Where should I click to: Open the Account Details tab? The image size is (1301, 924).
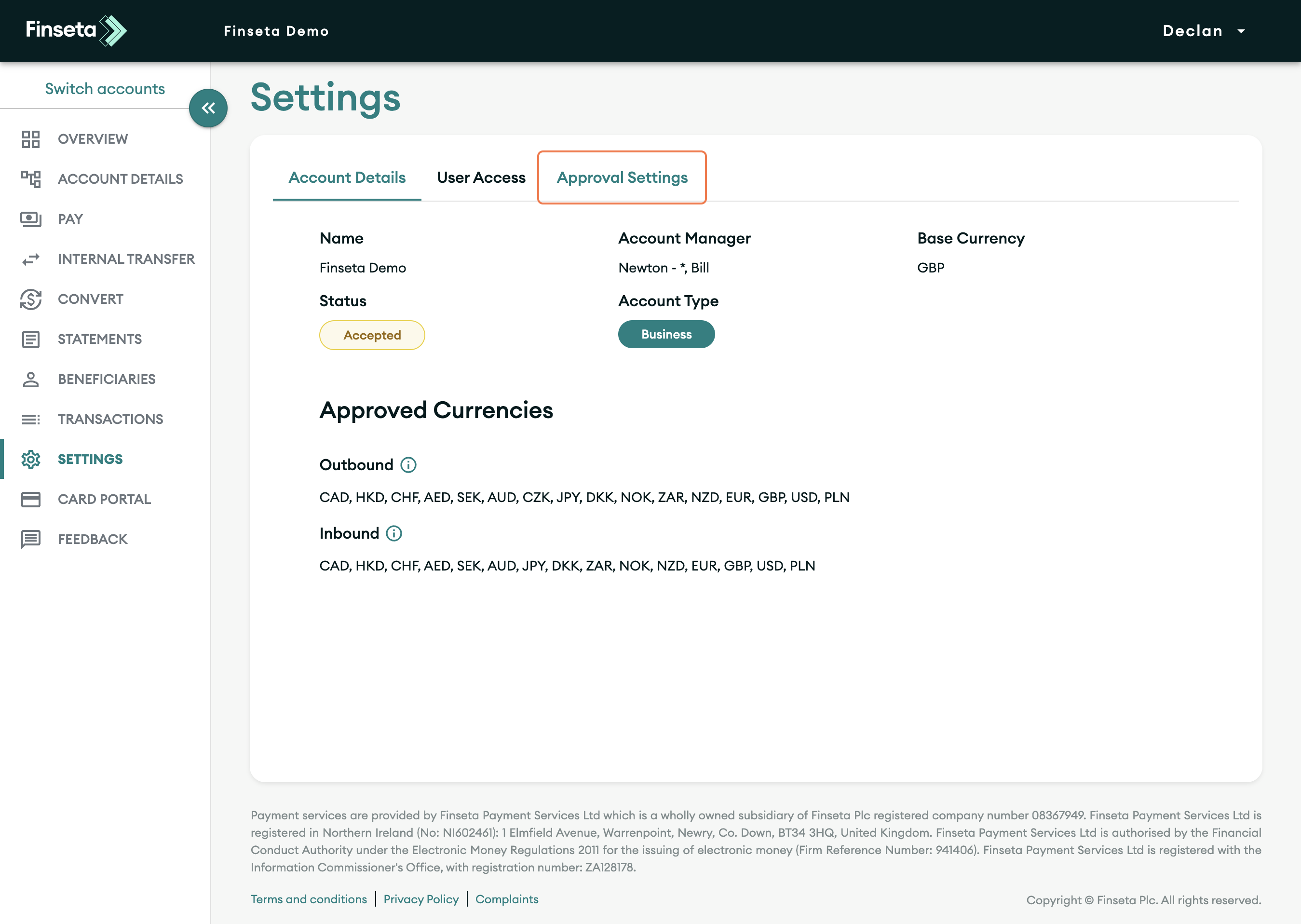pyautogui.click(x=347, y=177)
